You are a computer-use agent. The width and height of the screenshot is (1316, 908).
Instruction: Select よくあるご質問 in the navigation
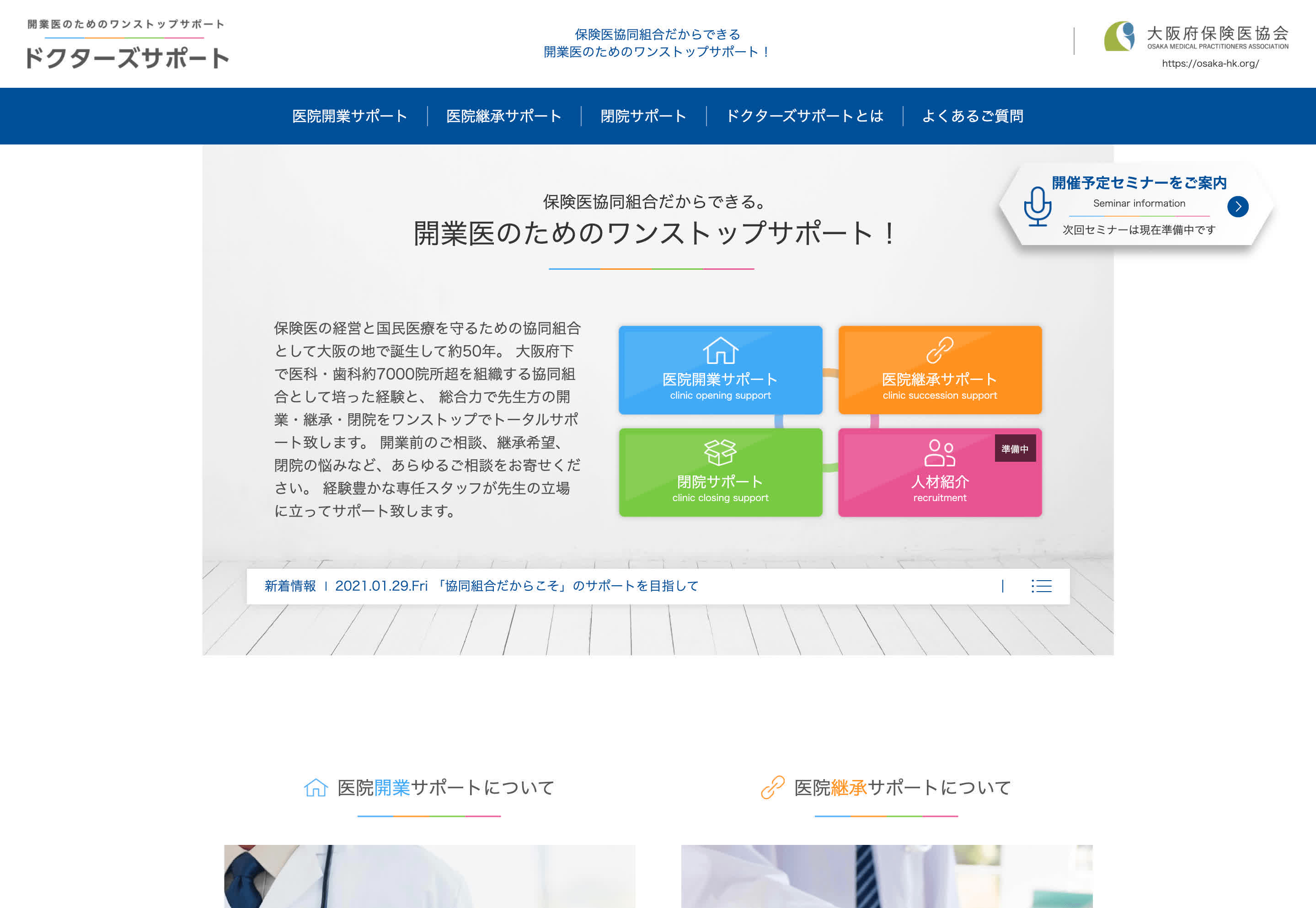click(974, 116)
